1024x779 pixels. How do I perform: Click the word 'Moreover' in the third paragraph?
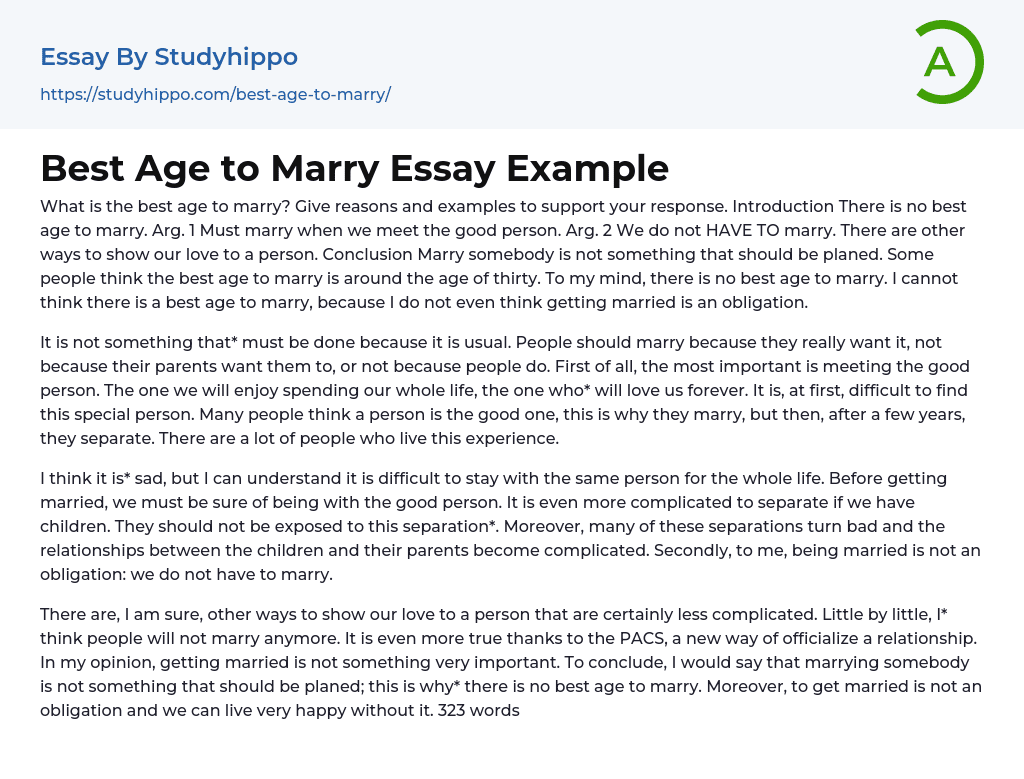coord(566,526)
